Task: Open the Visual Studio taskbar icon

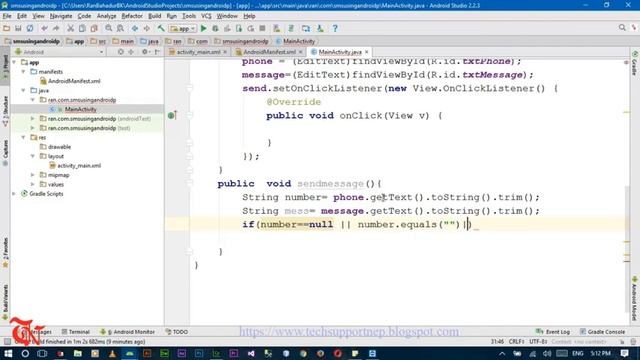Action: 251,353
